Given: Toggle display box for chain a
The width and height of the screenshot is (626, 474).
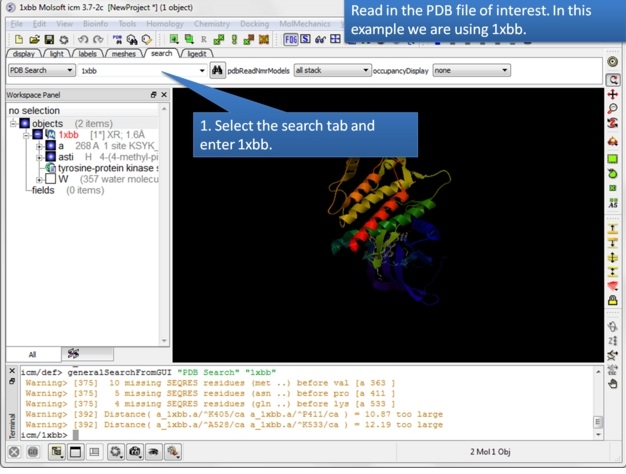Looking at the screenshot, I should 50,146.
